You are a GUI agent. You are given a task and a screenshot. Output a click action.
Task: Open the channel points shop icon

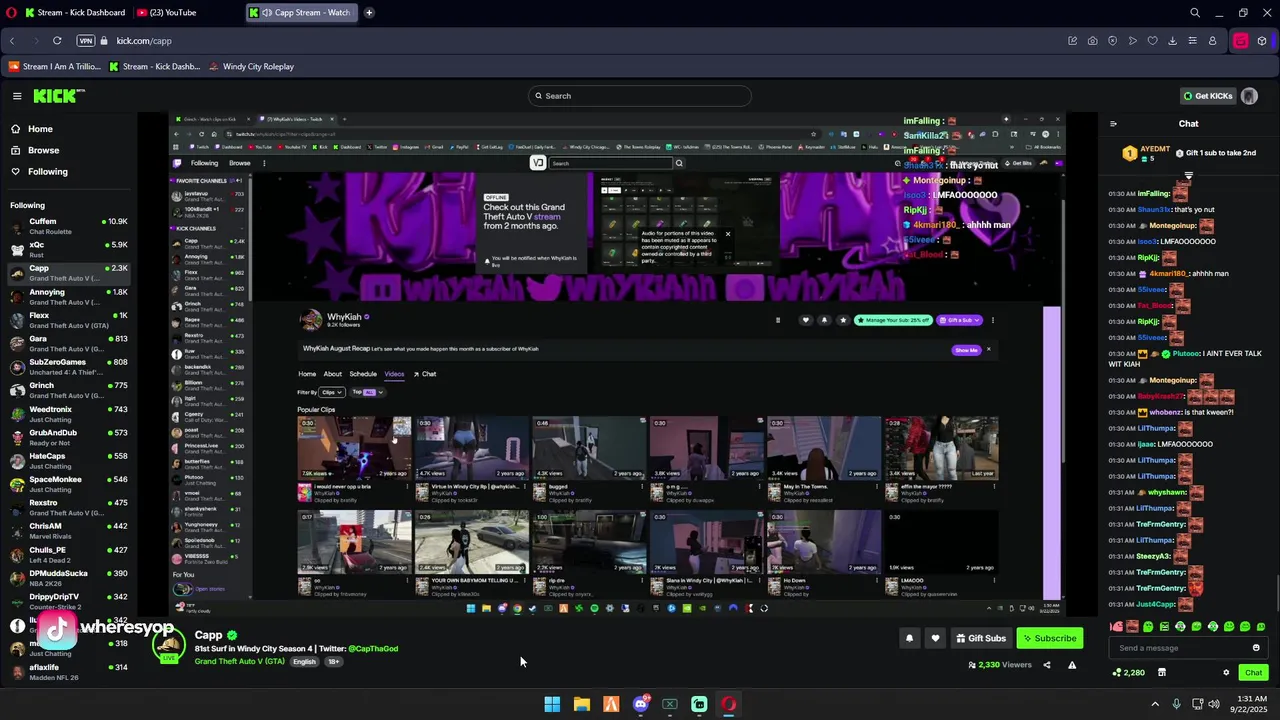(x=1161, y=673)
